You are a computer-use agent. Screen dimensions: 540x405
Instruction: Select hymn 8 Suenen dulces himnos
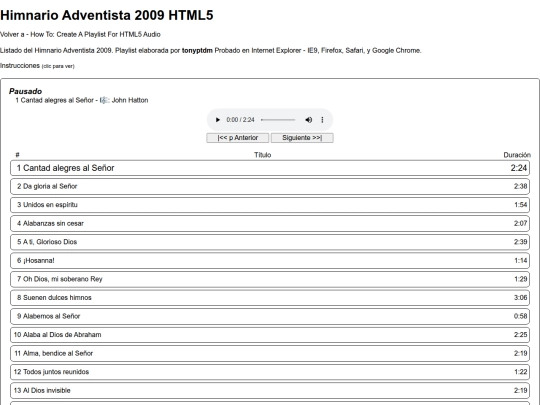tap(270, 298)
